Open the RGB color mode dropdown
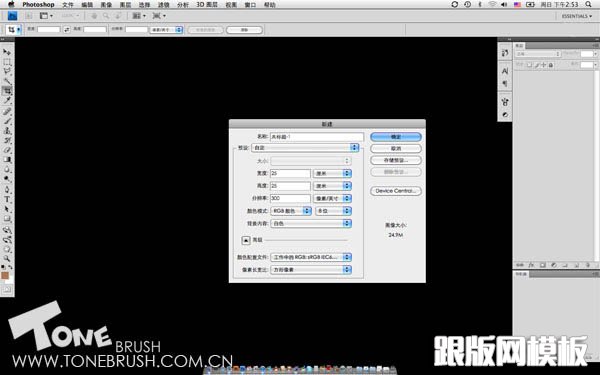Image resolution: width=600 pixels, height=375 pixels. point(291,211)
